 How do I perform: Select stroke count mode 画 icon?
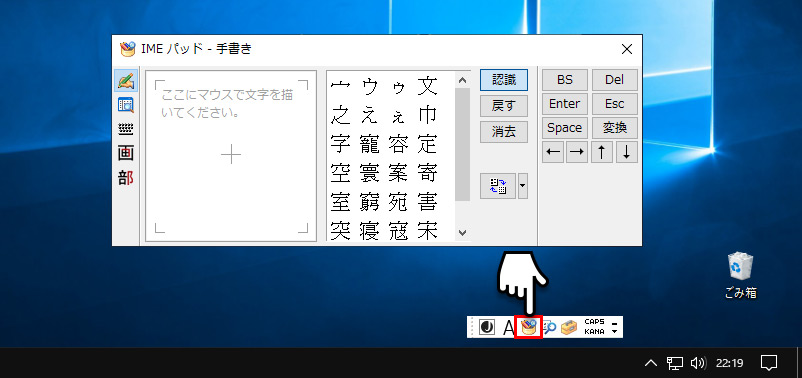(125, 153)
